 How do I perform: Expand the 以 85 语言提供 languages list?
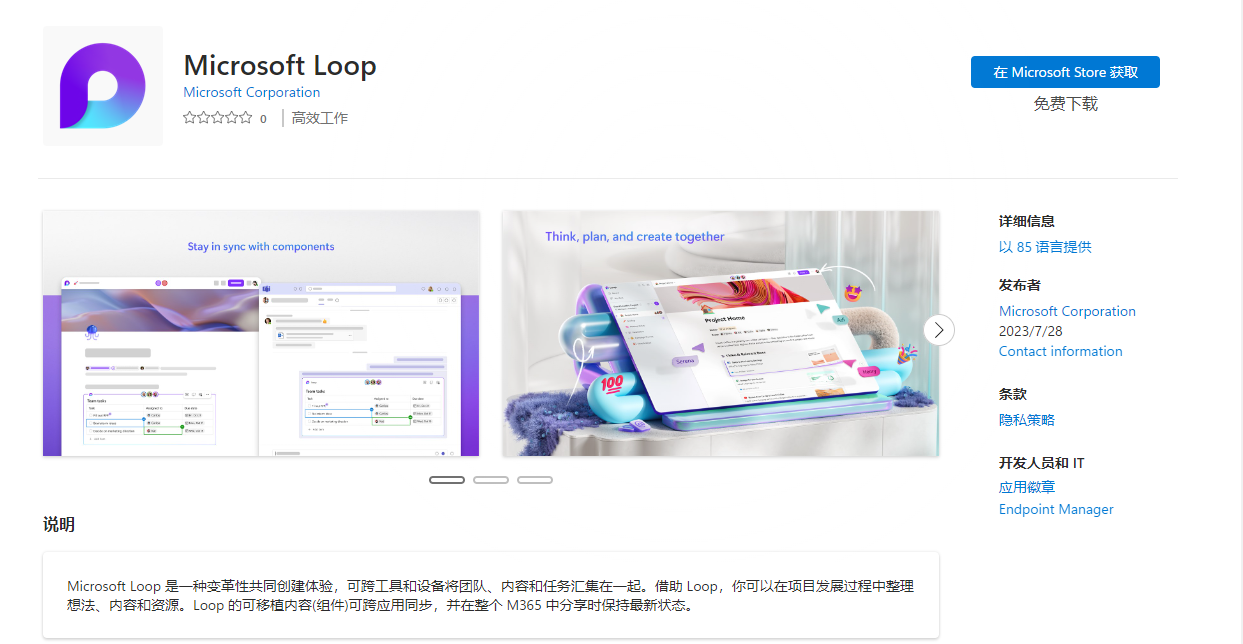point(1045,247)
